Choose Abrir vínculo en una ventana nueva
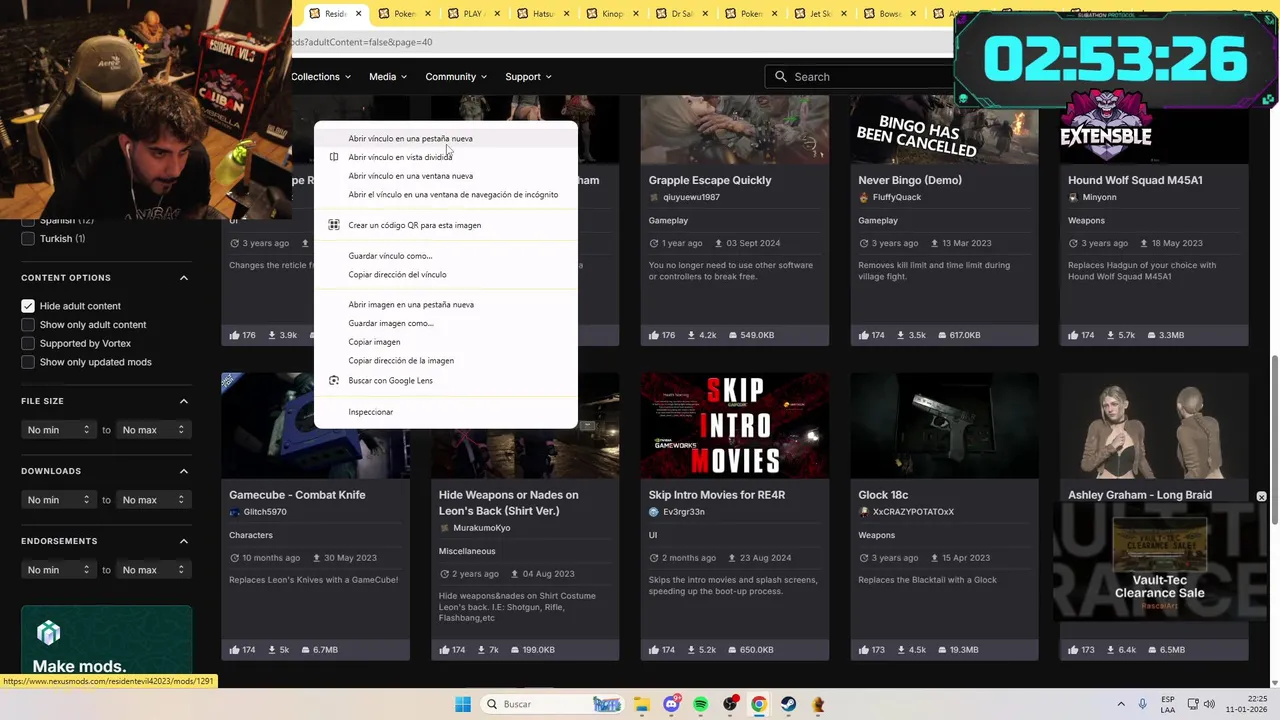1280x720 pixels. point(445,176)
